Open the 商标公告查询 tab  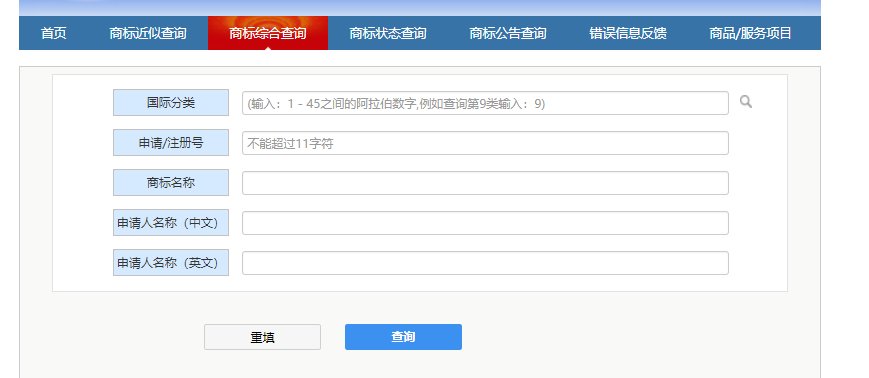[x=508, y=33]
